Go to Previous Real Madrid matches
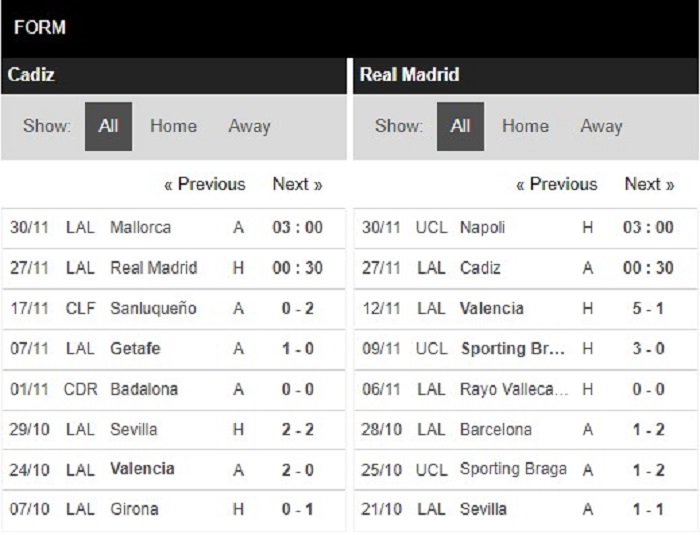This screenshot has height=535, width=700. pyautogui.click(x=557, y=184)
